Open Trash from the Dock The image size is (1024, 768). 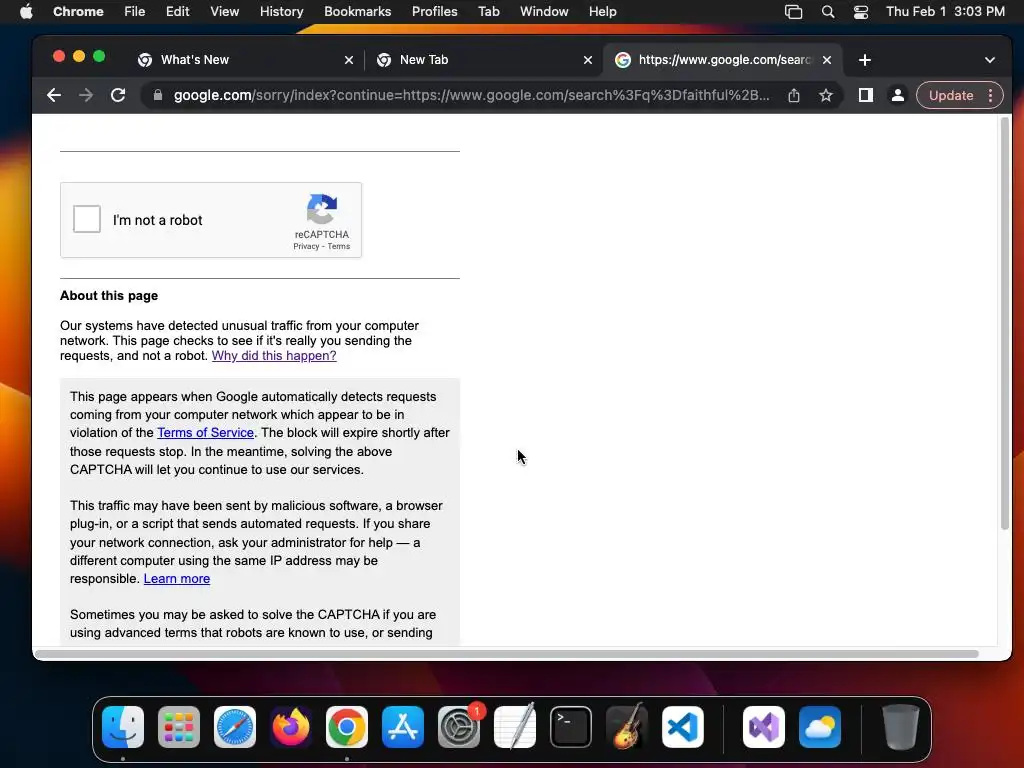pos(901,727)
